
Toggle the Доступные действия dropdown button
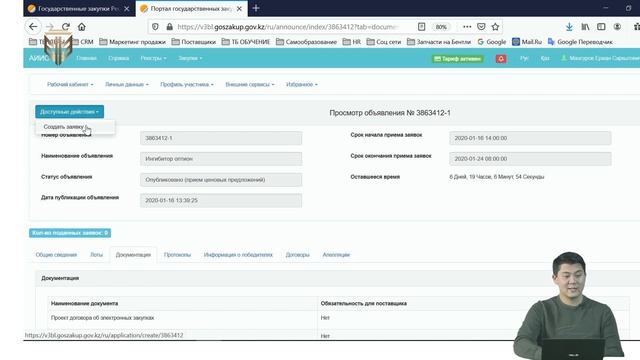click(x=69, y=112)
